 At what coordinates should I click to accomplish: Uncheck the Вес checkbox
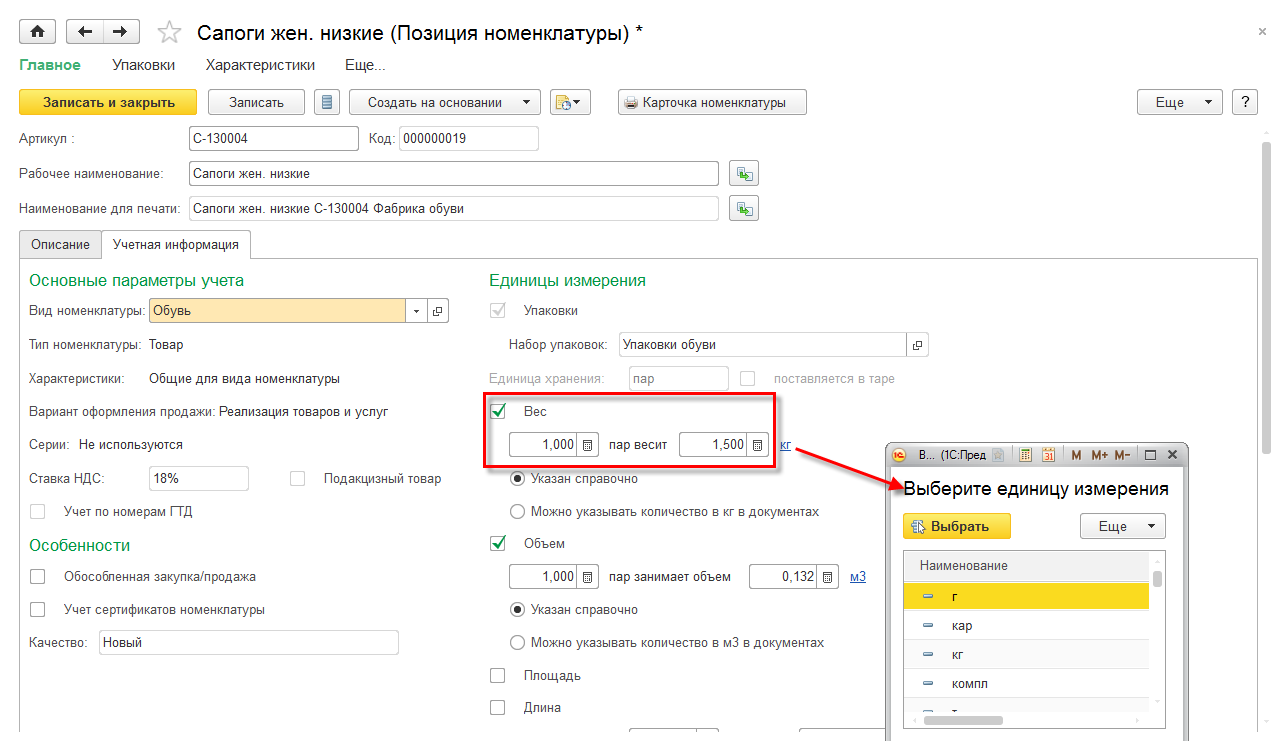pos(498,411)
